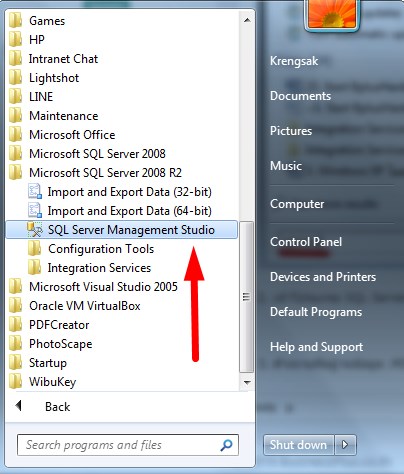Select the PhotoScape folder label
The width and height of the screenshot is (404, 474).
click(x=60, y=344)
